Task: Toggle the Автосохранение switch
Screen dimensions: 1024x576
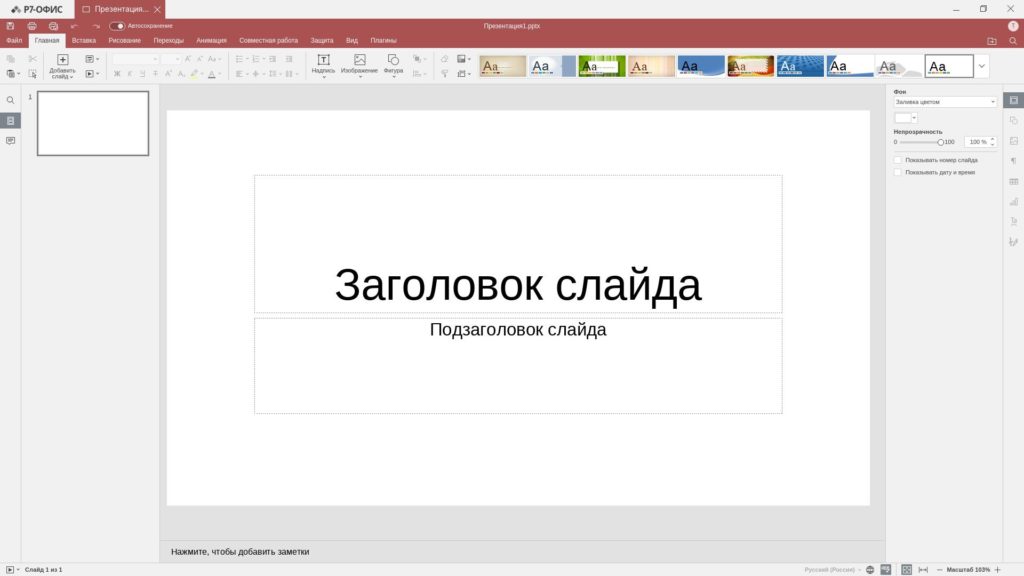Action: pos(117,26)
